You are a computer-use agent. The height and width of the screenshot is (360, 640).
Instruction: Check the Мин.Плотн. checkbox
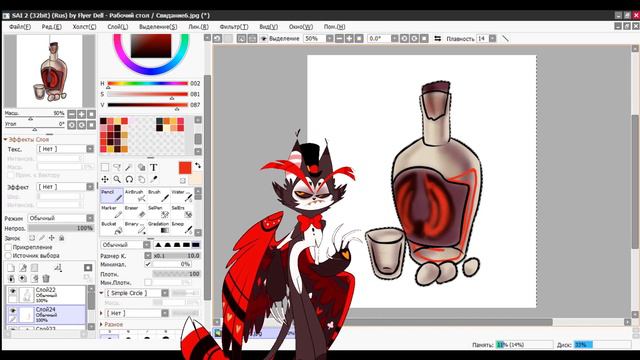[148, 282]
